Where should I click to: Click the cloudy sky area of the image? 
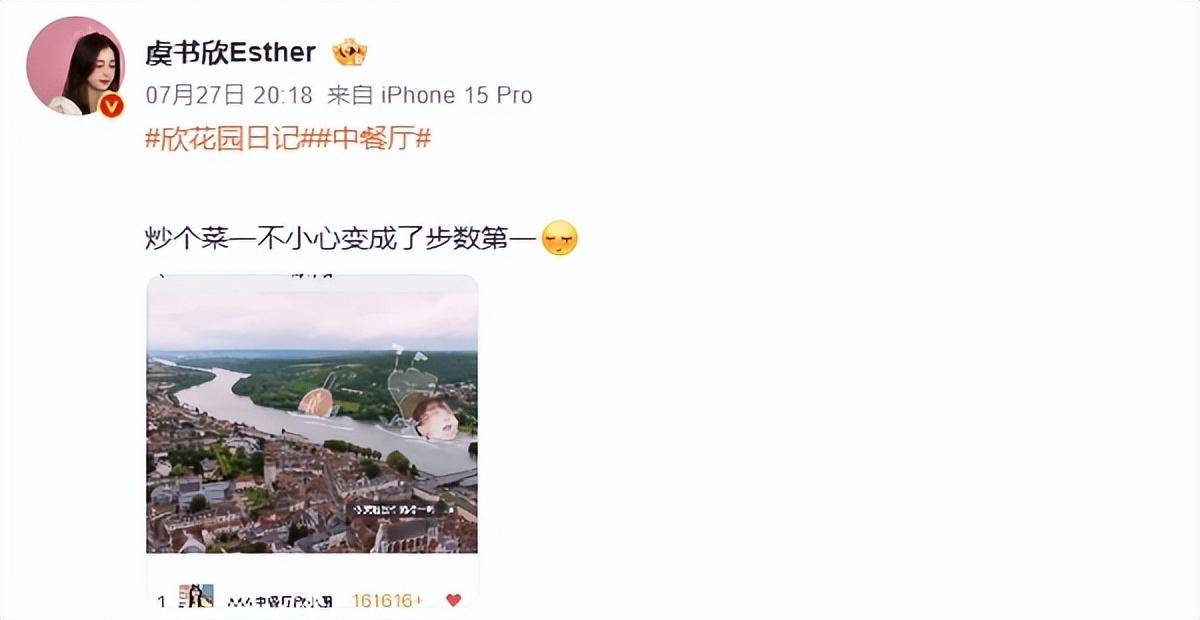click(312, 318)
